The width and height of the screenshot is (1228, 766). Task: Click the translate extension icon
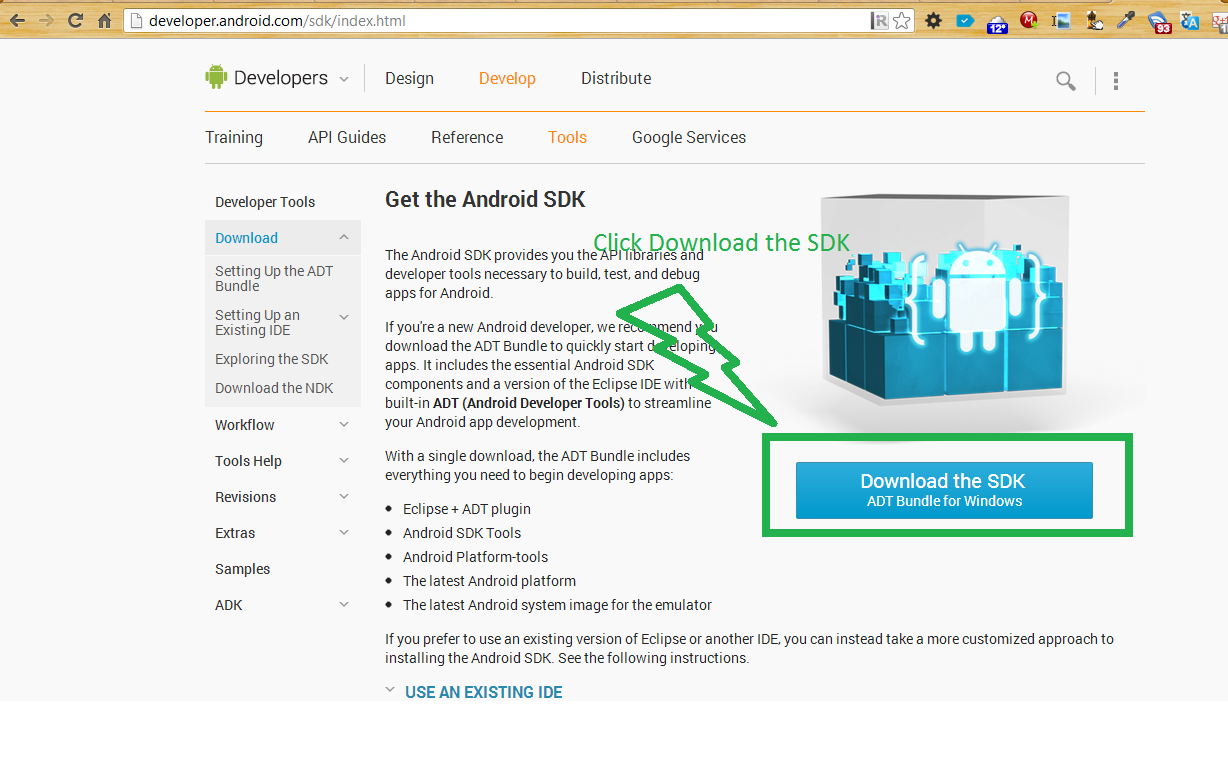click(x=1190, y=21)
